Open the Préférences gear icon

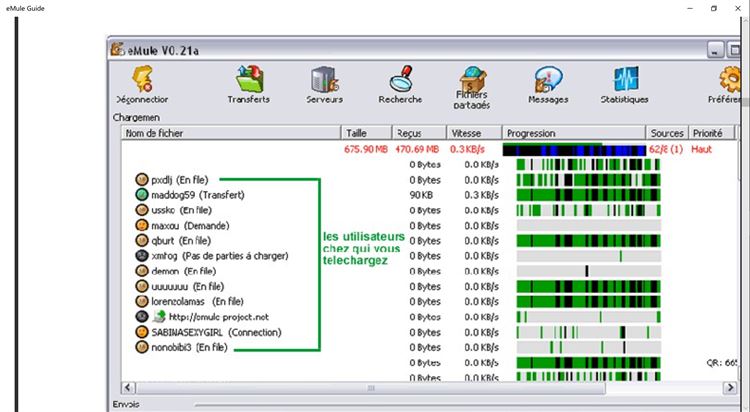click(x=730, y=79)
